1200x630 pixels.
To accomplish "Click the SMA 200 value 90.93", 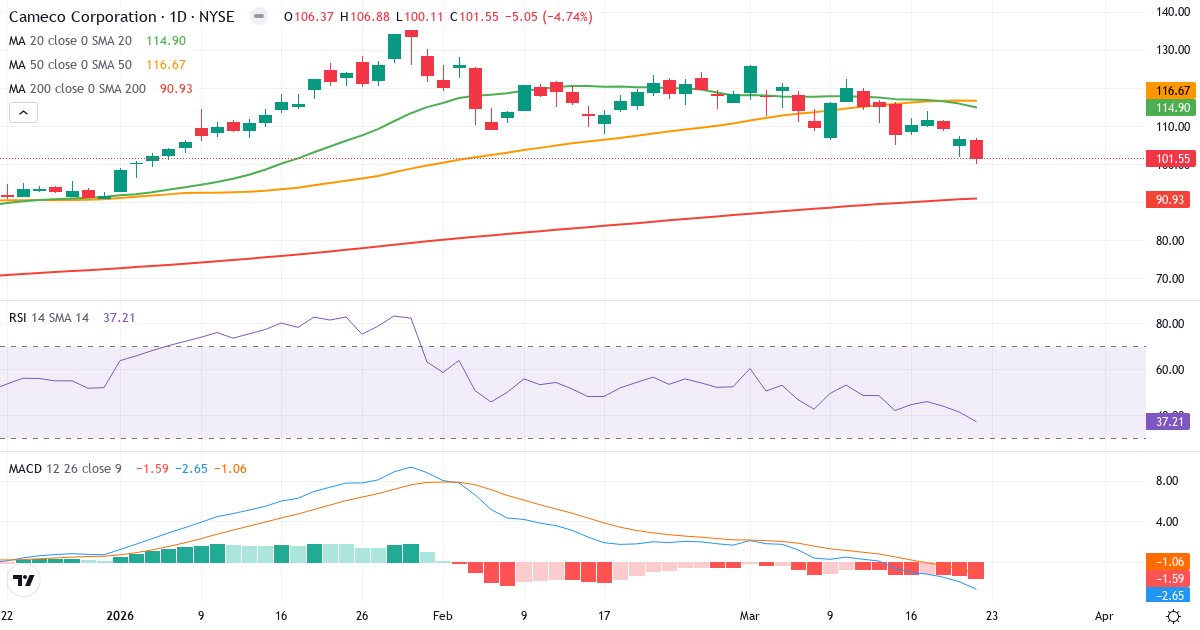I will pyautogui.click(x=1168, y=198).
